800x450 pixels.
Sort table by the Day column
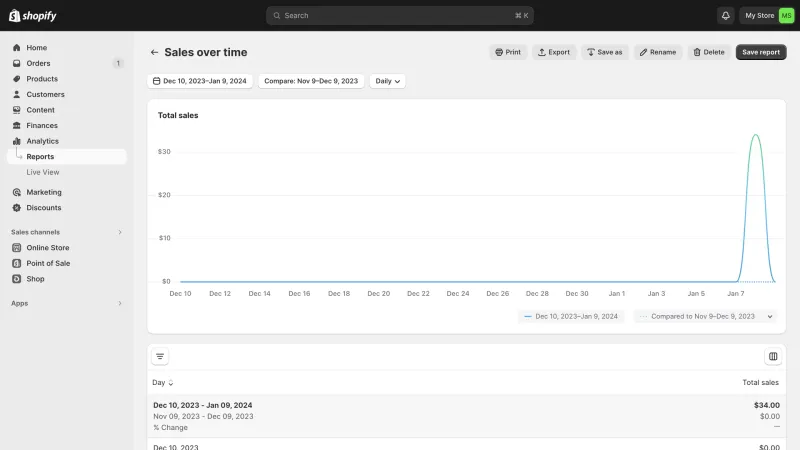point(163,382)
